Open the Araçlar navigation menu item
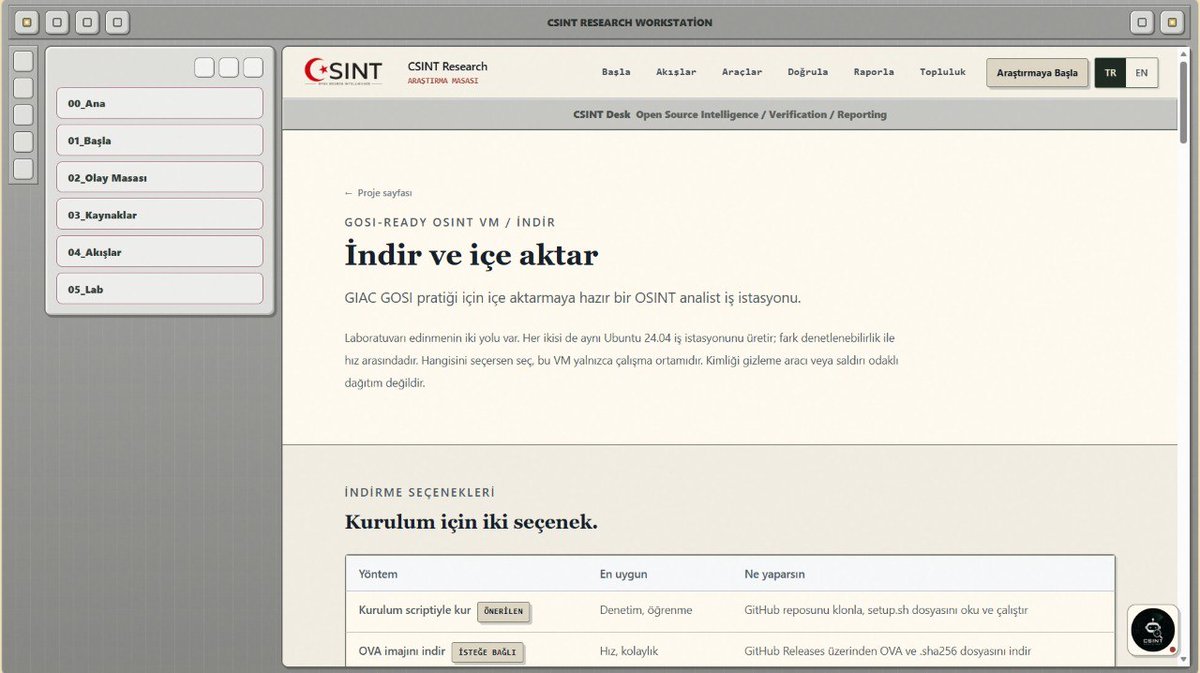 742,72
